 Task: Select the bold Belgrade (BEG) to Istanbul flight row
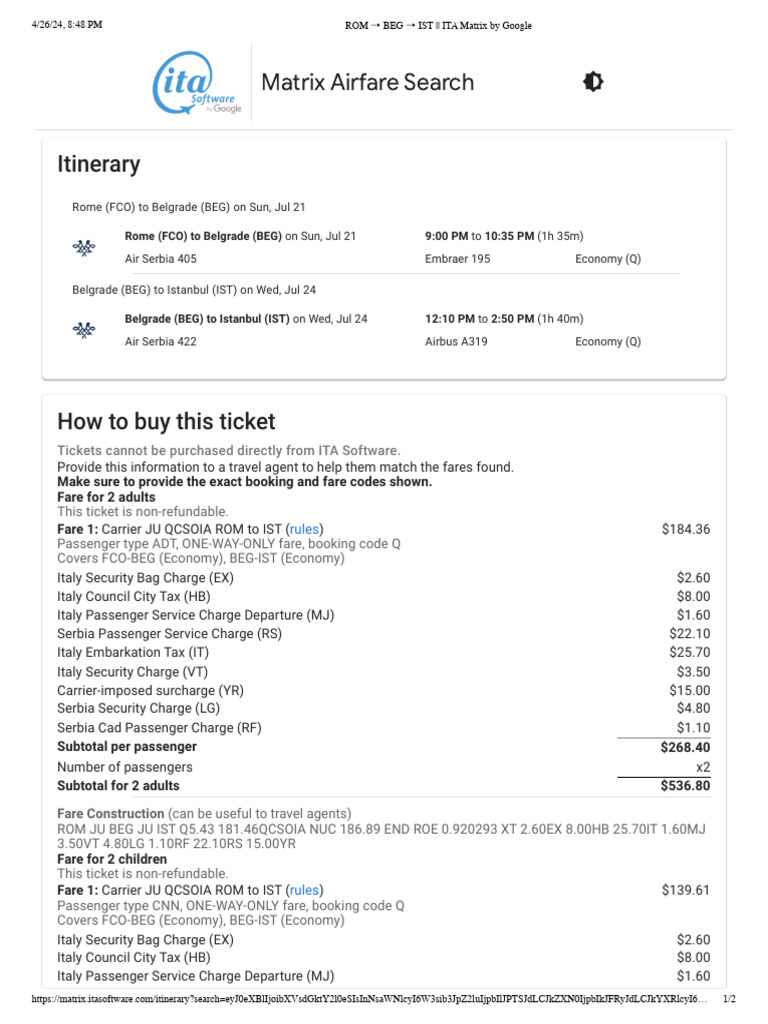pyautogui.click(x=204, y=319)
